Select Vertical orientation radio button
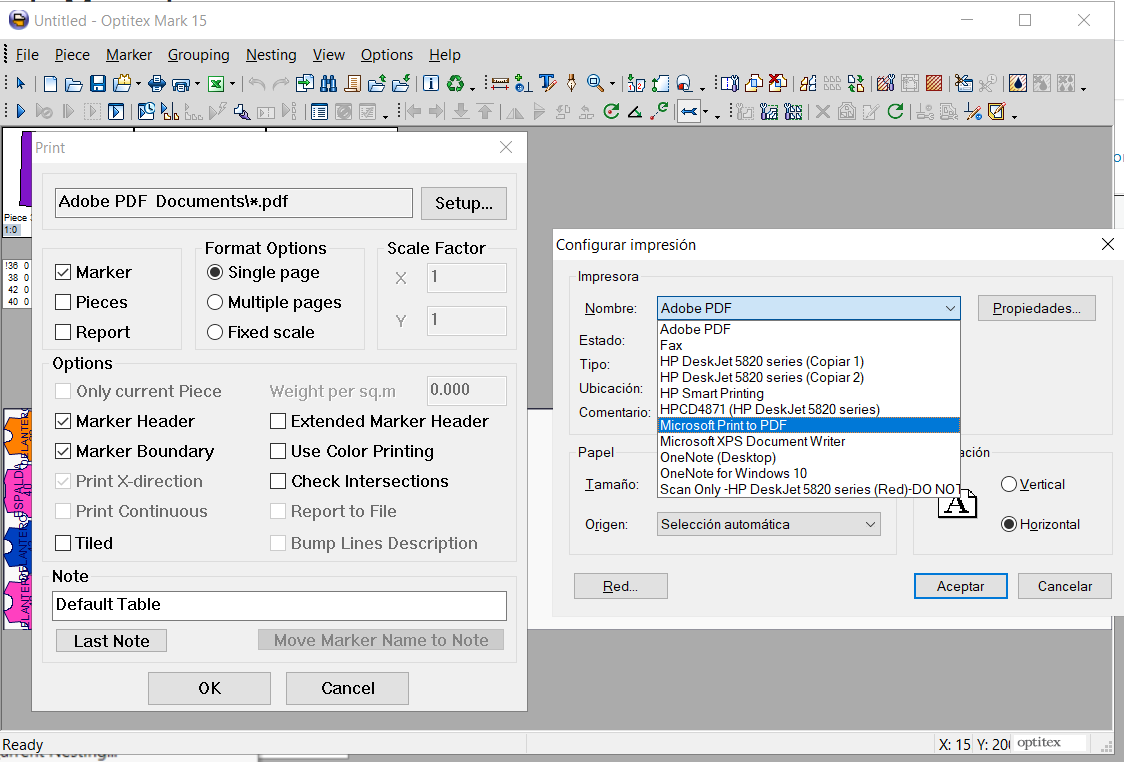 click(x=1009, y=485)
